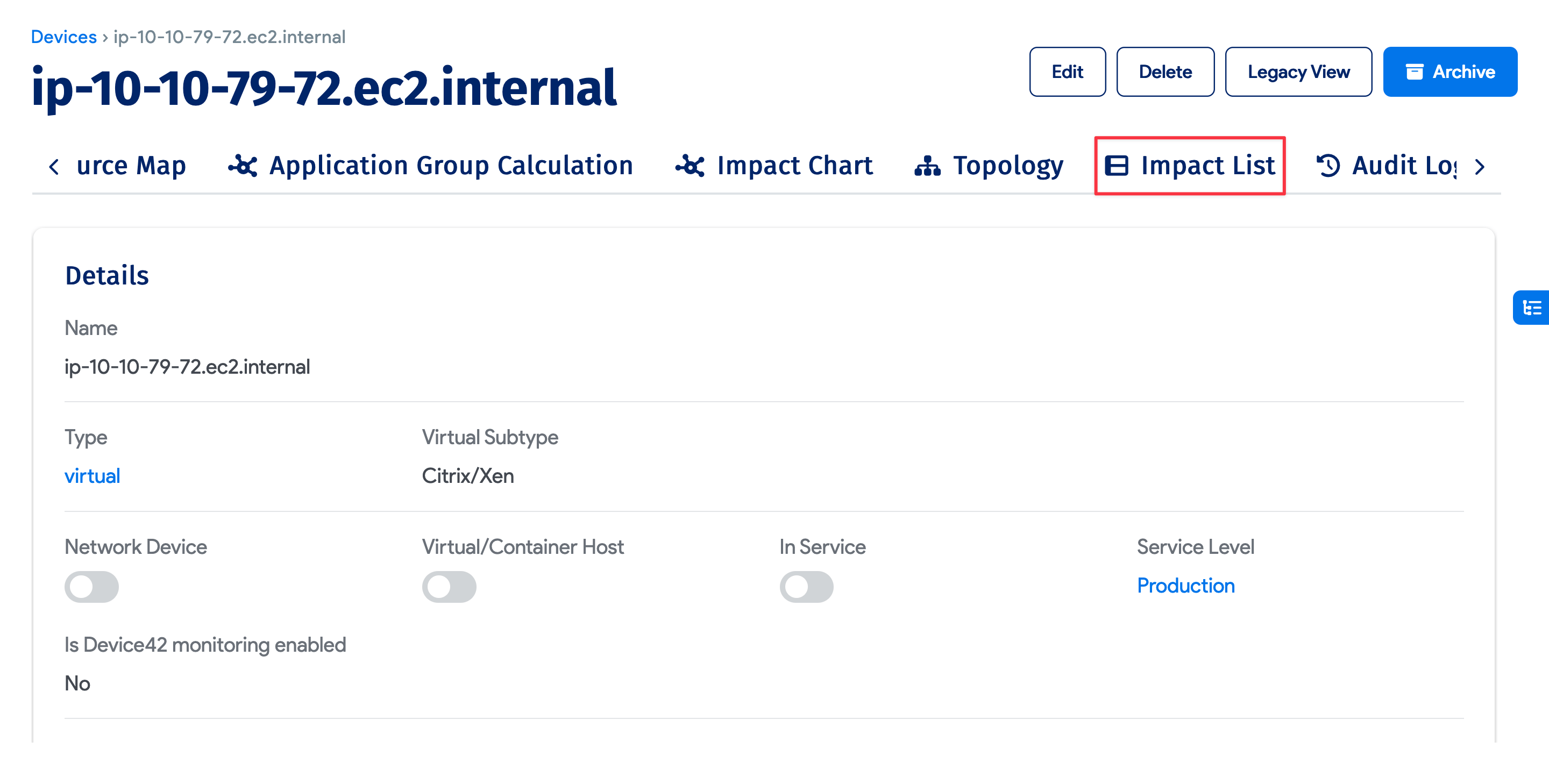
Task: Click the left chevron to scroll tabs back
Action: 55,167
